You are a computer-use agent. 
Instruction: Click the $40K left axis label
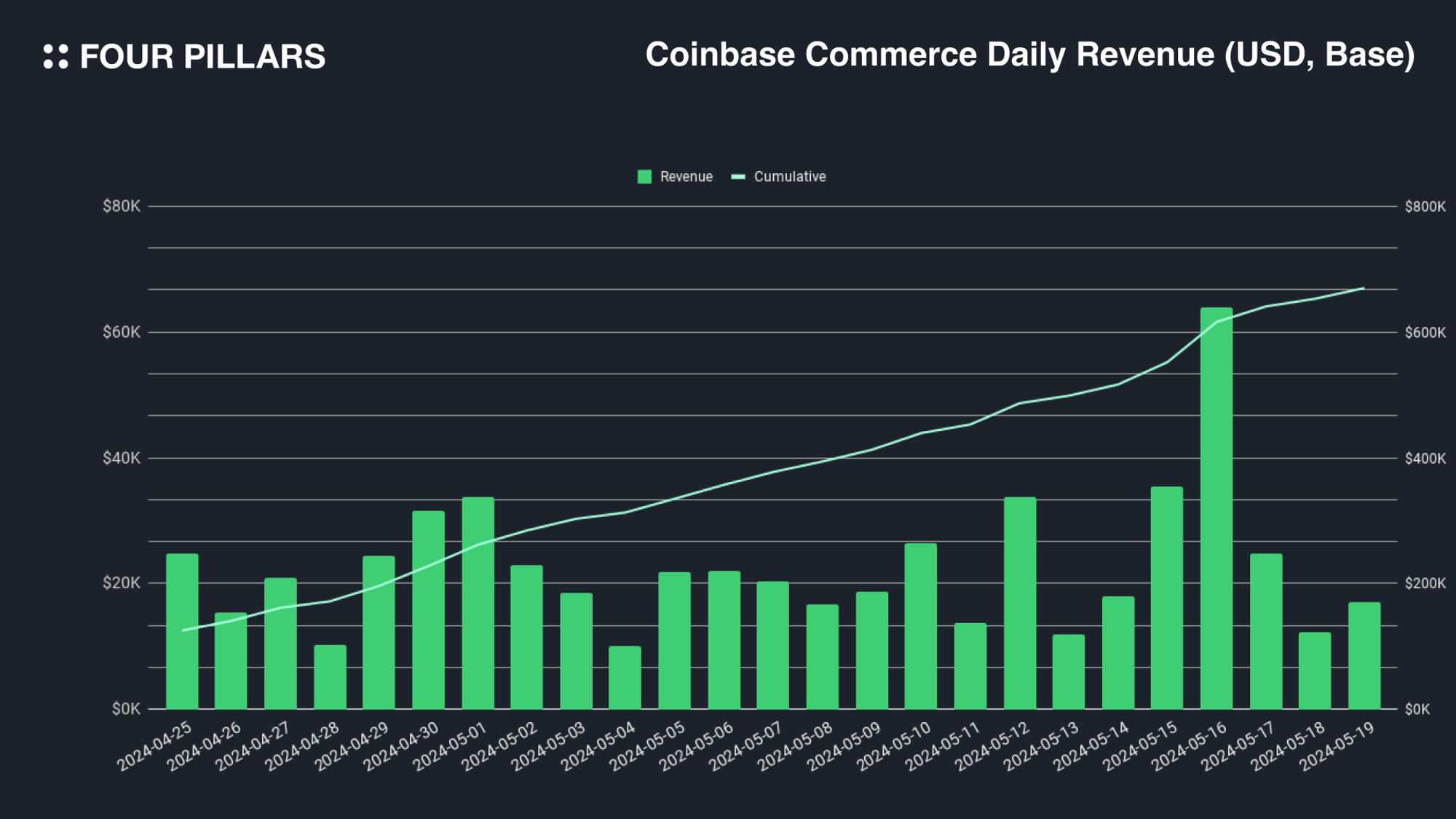(122, 459)
